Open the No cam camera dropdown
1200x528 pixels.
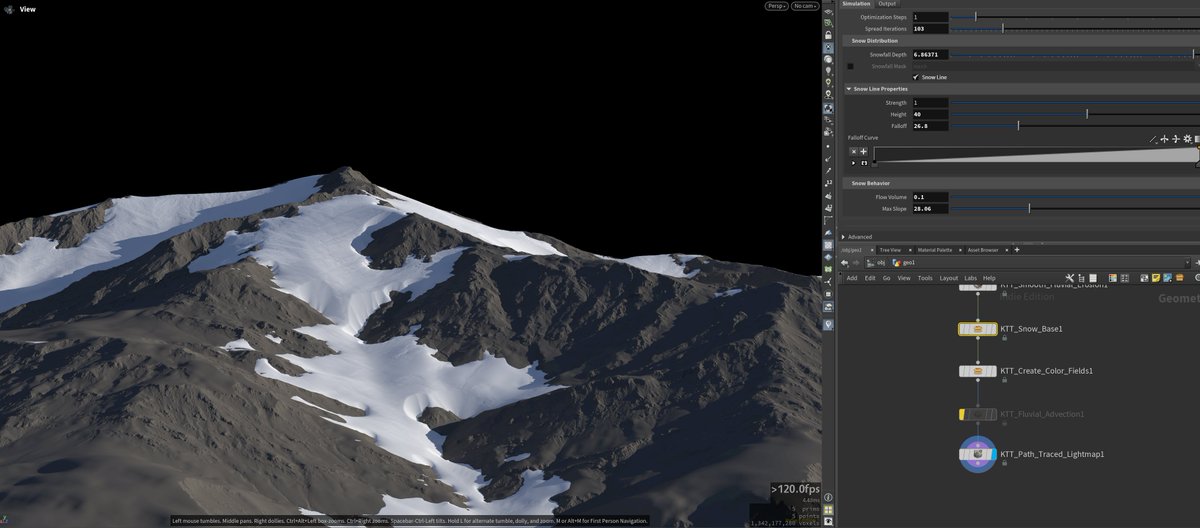(x=804, y=6)
